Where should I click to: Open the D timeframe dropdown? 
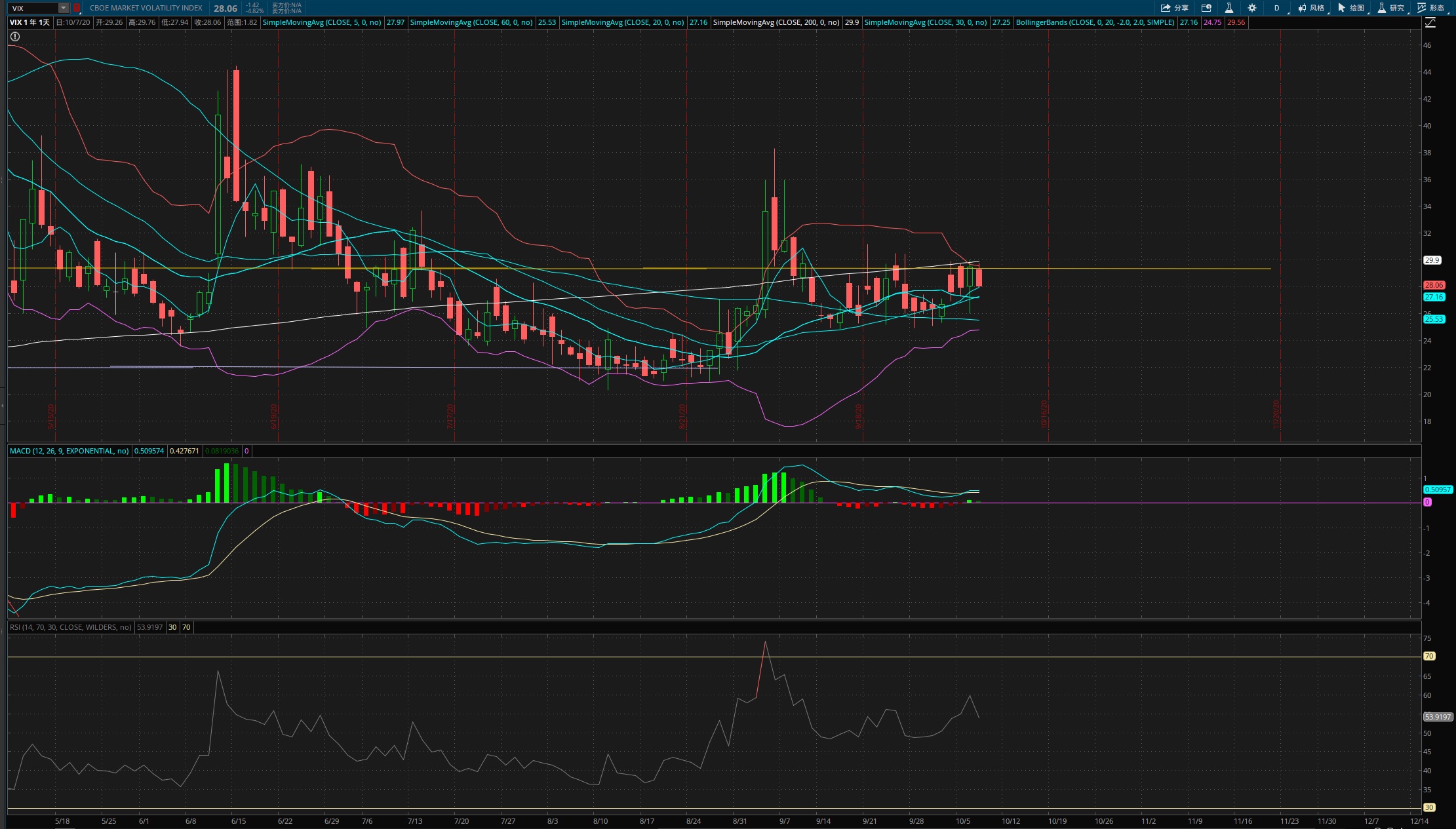[1277, 8]
